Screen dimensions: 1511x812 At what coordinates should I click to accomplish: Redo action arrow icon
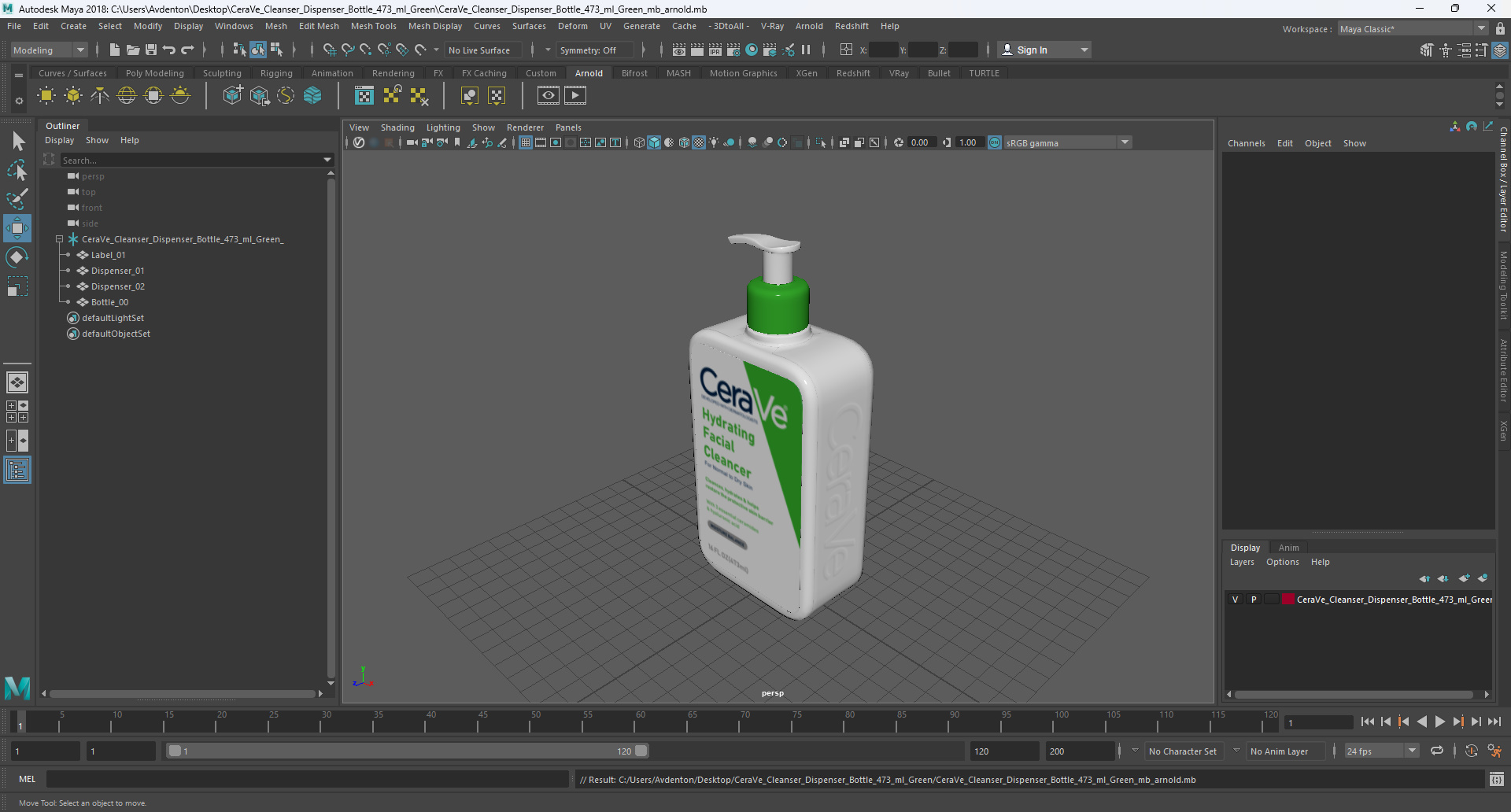pyautogui.click(x=187, y=50)
